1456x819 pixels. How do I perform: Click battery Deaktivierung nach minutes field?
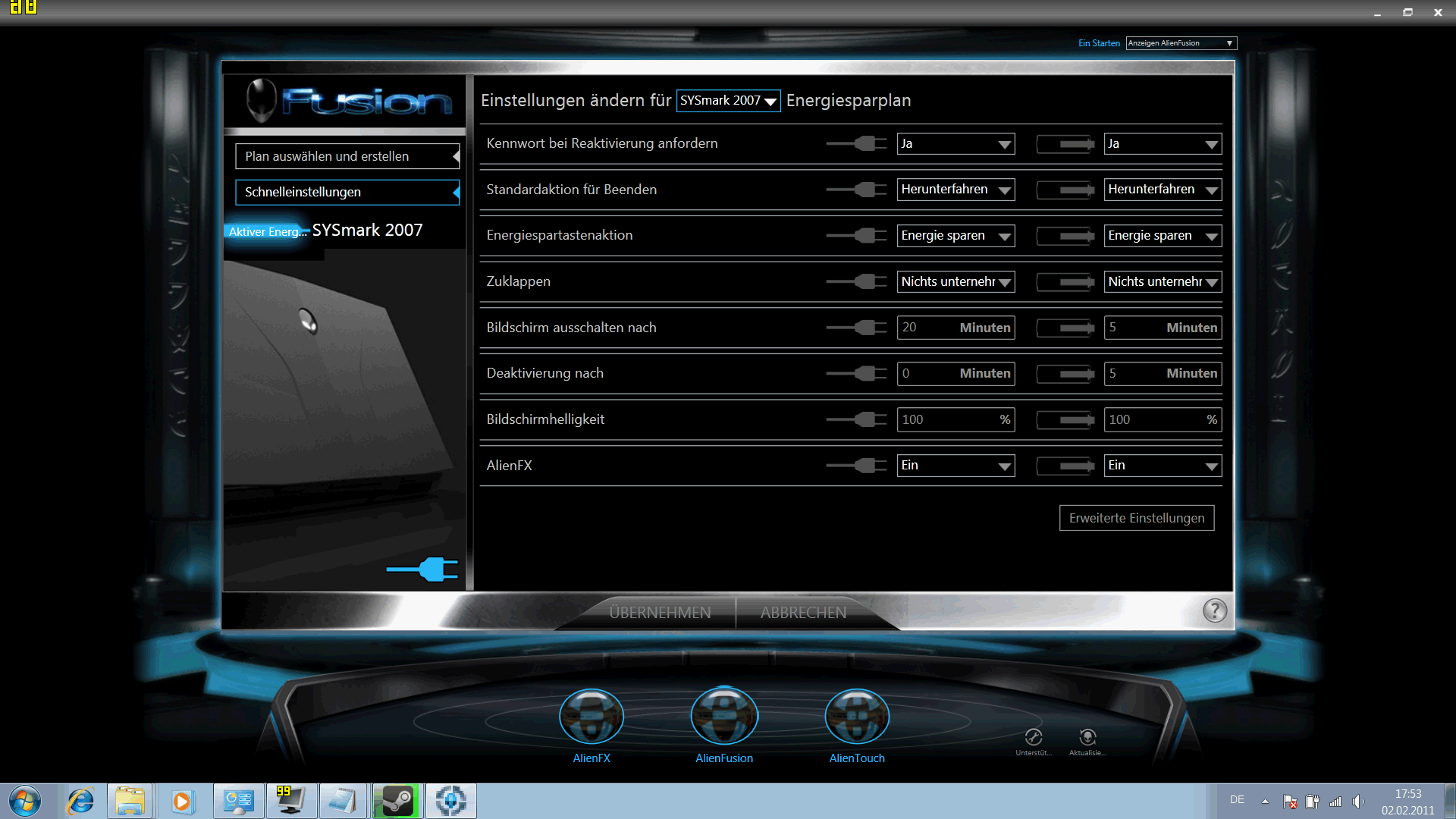[1162, 374]
